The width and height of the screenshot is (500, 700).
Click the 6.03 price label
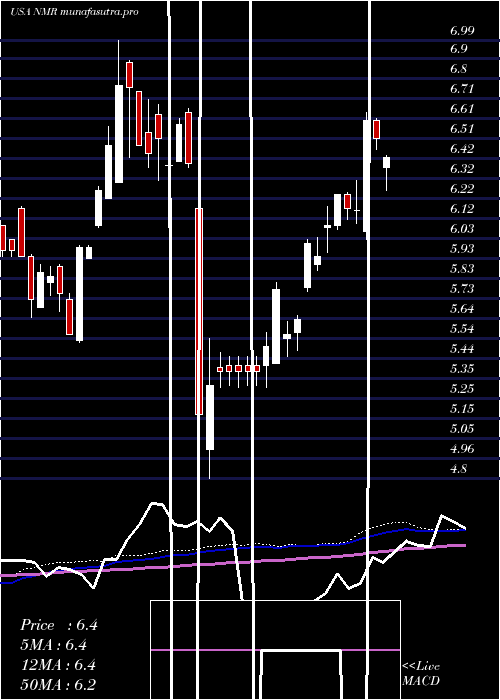462,229
